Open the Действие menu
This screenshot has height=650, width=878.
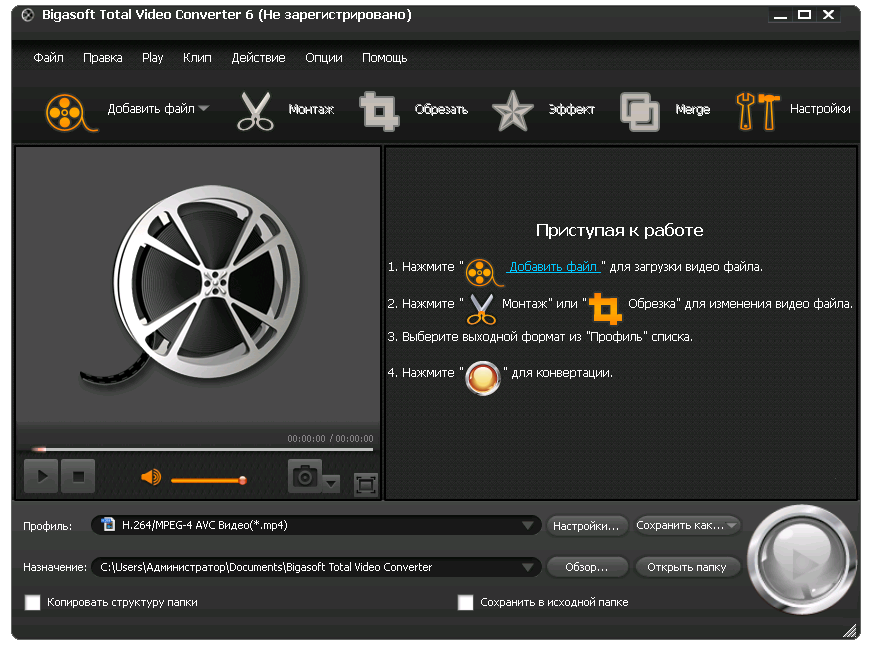(258, 58)
